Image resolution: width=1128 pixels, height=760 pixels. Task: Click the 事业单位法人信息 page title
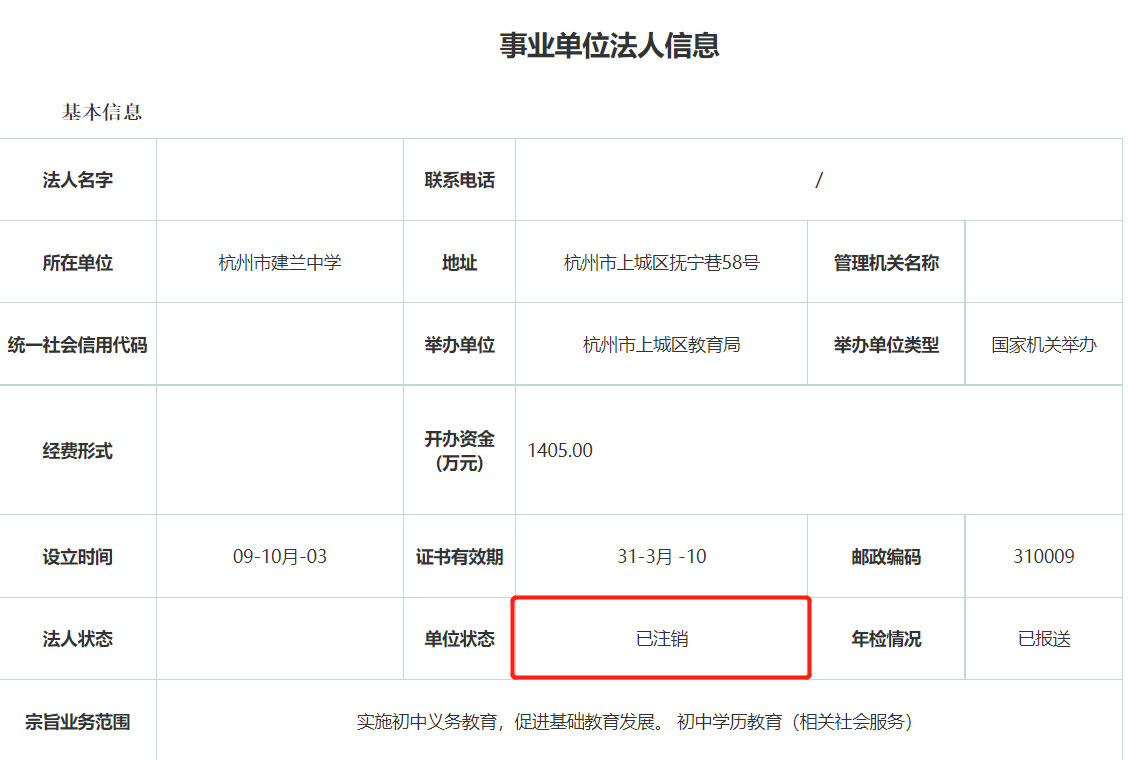point(609,45)
